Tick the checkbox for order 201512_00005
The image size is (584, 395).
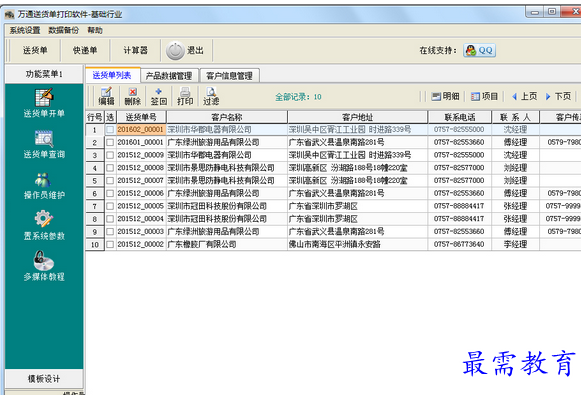pos(110,206)
